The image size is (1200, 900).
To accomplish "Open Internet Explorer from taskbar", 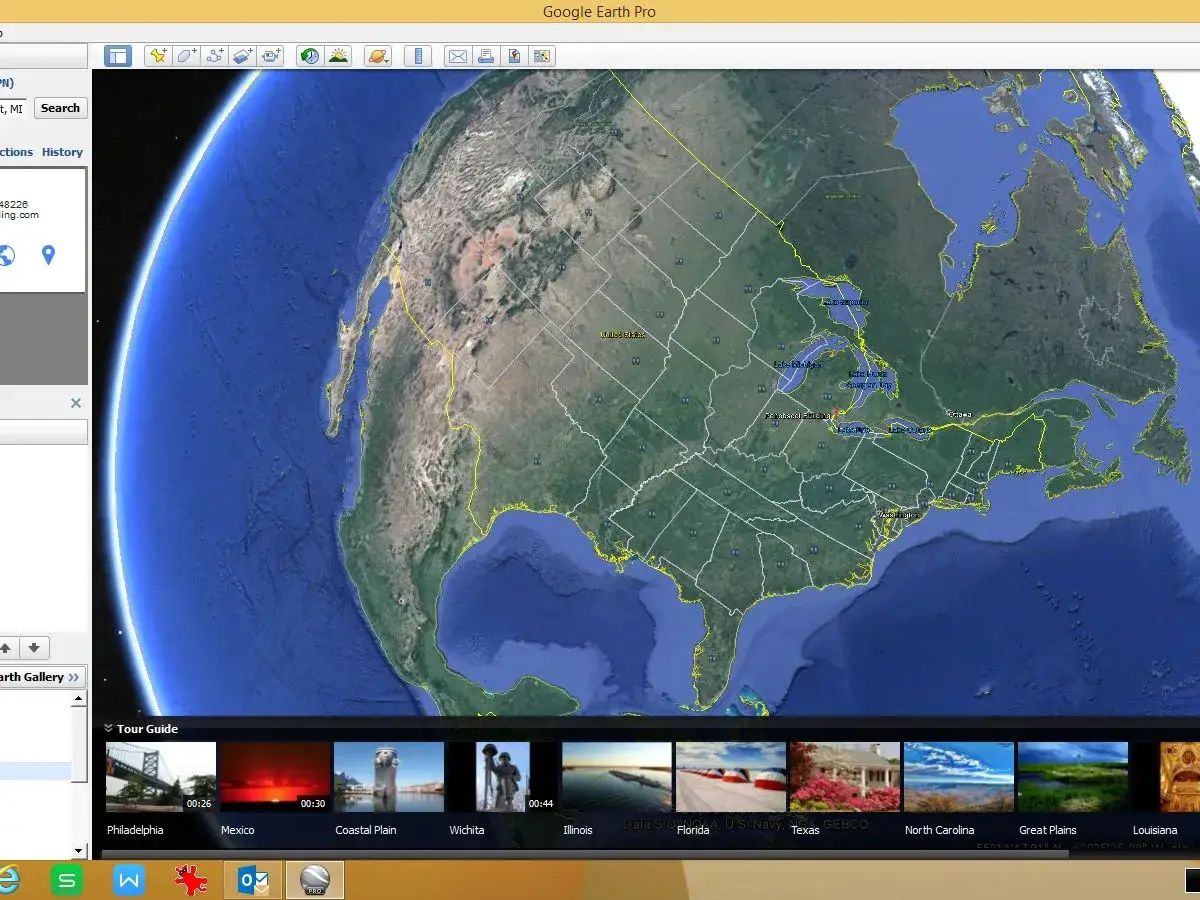I will [x=7, y=880].
